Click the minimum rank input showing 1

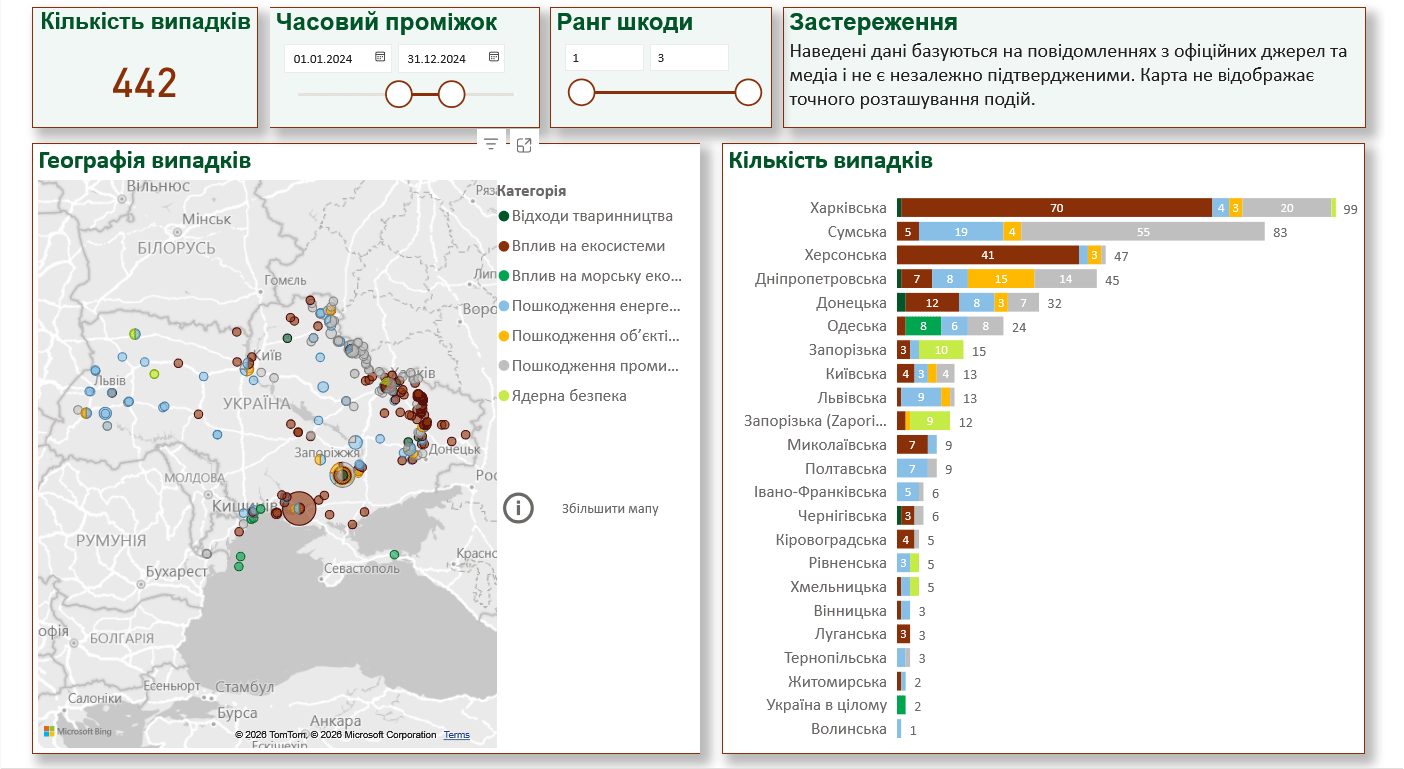pyautogui.click(x=603, y=59)
